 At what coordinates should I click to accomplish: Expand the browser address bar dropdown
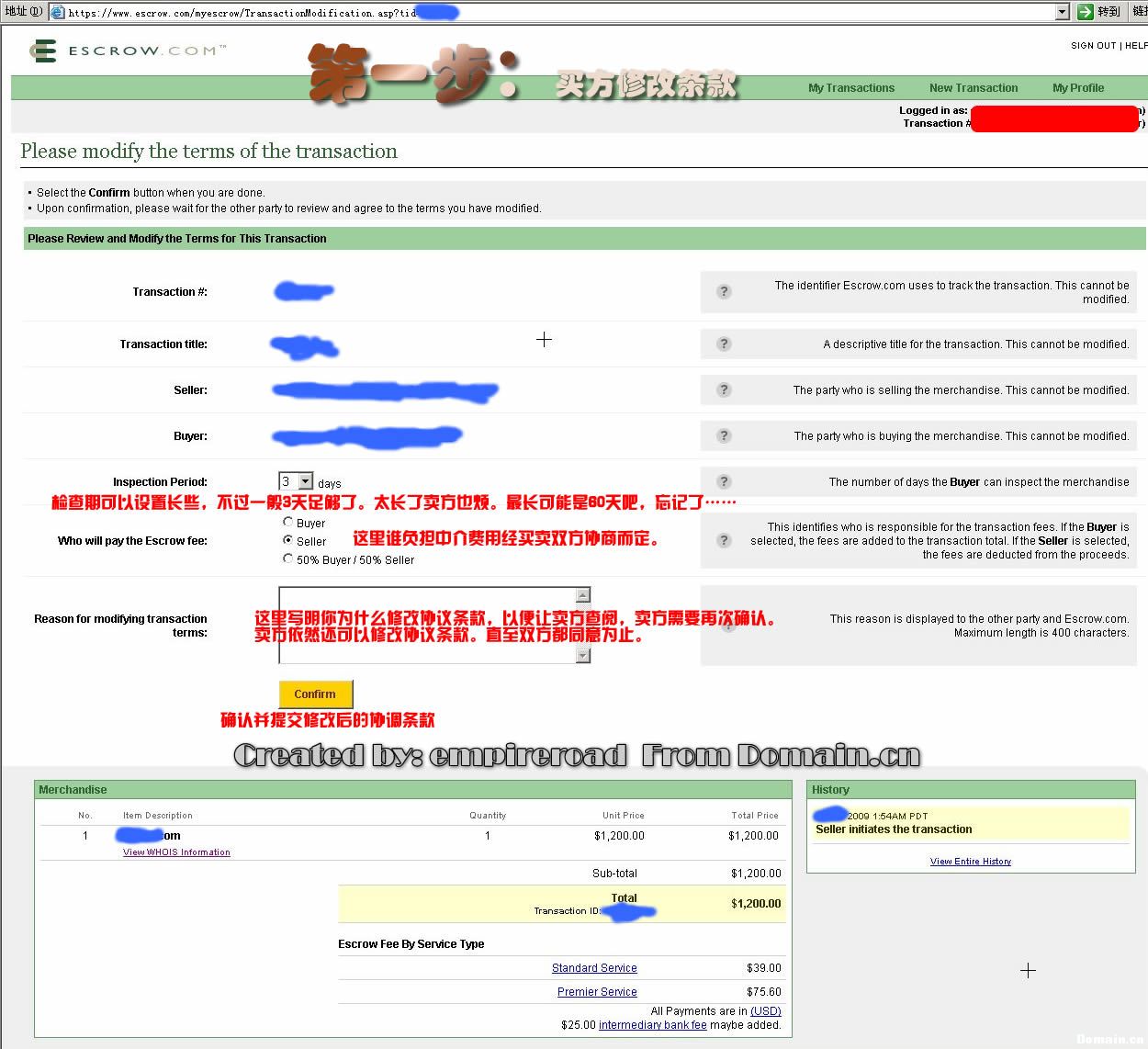point(1063,12)
